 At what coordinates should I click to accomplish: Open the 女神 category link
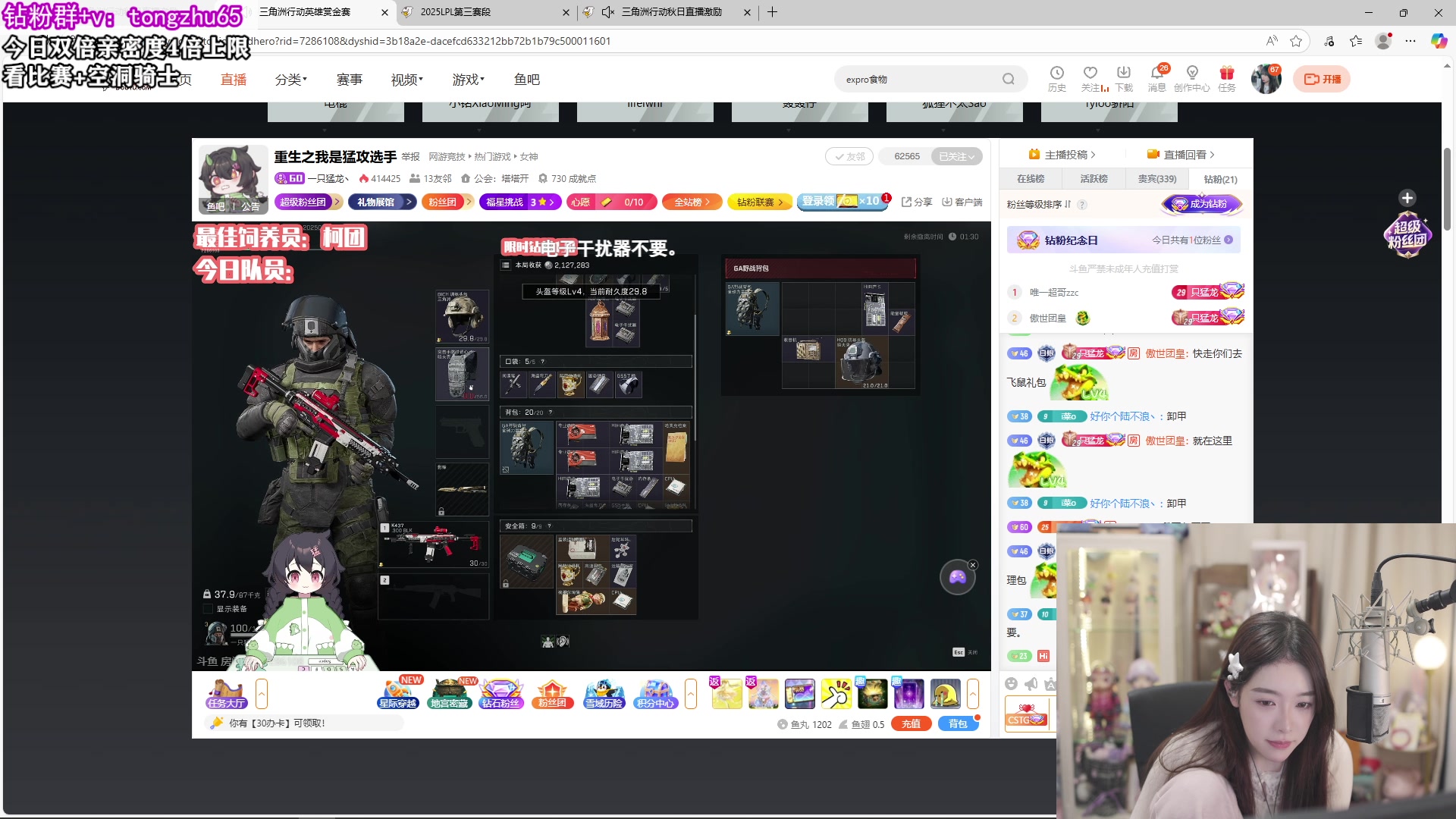click(529, 157)
